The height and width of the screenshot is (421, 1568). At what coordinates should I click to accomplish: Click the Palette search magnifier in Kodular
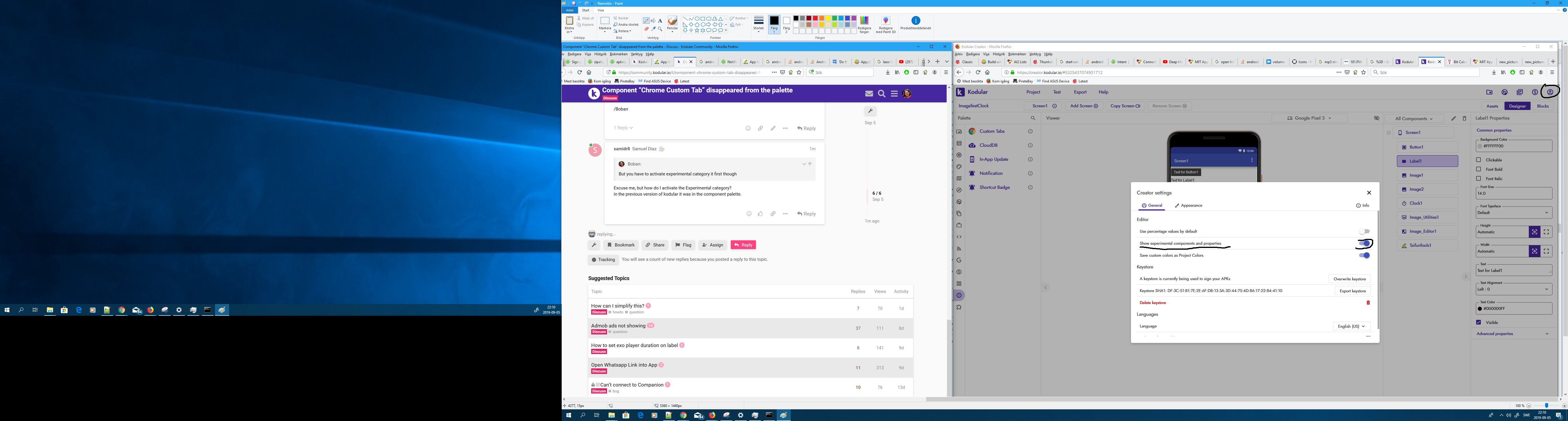click(1033, 118)
